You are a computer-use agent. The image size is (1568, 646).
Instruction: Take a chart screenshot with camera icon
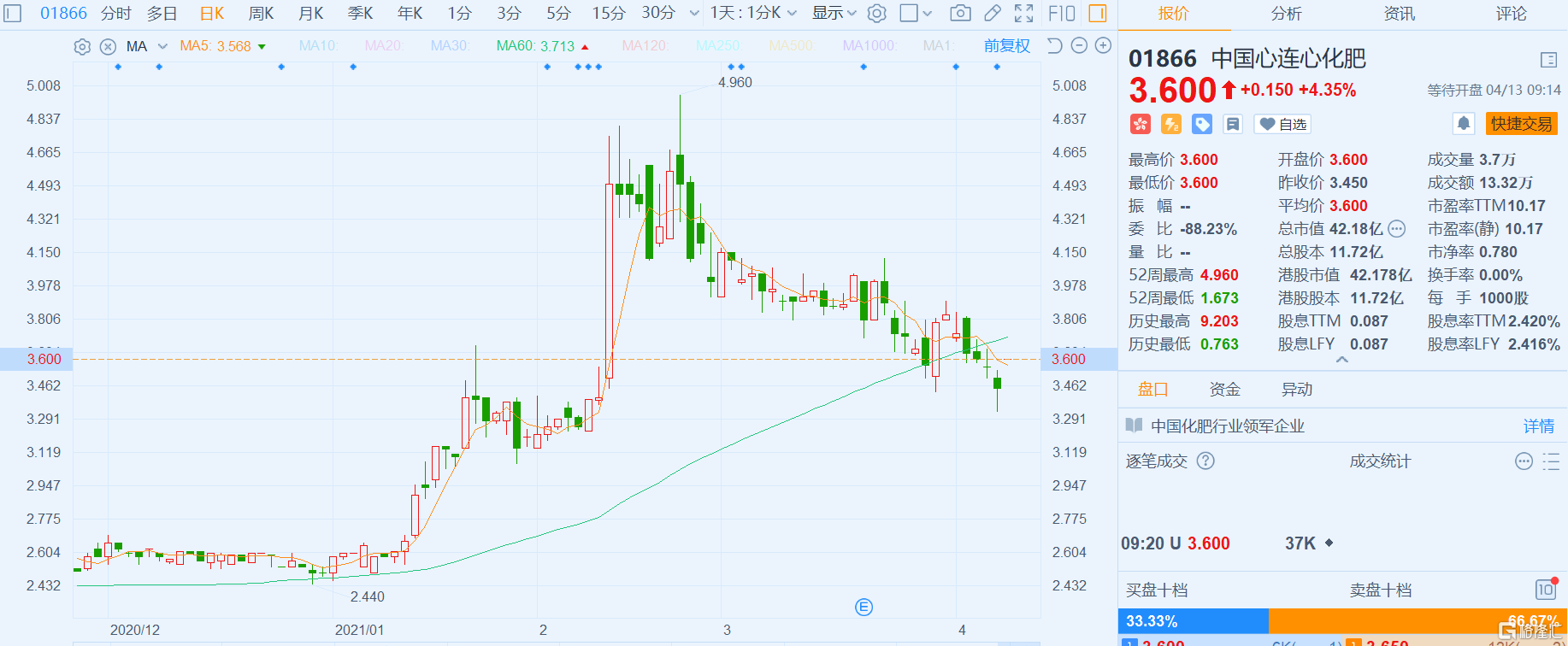tap(960, 13)
